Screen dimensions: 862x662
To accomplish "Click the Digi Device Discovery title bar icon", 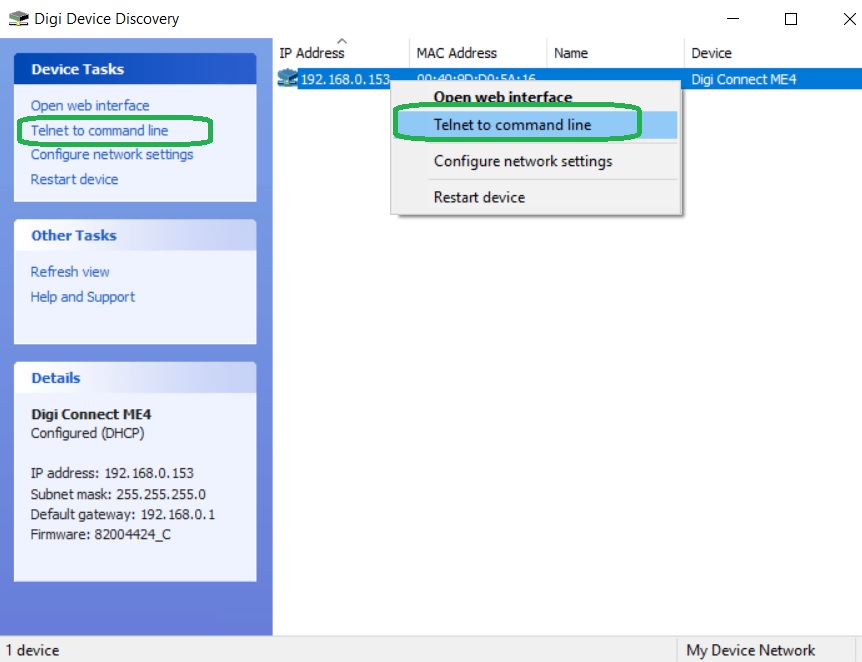I will [18, 19].
